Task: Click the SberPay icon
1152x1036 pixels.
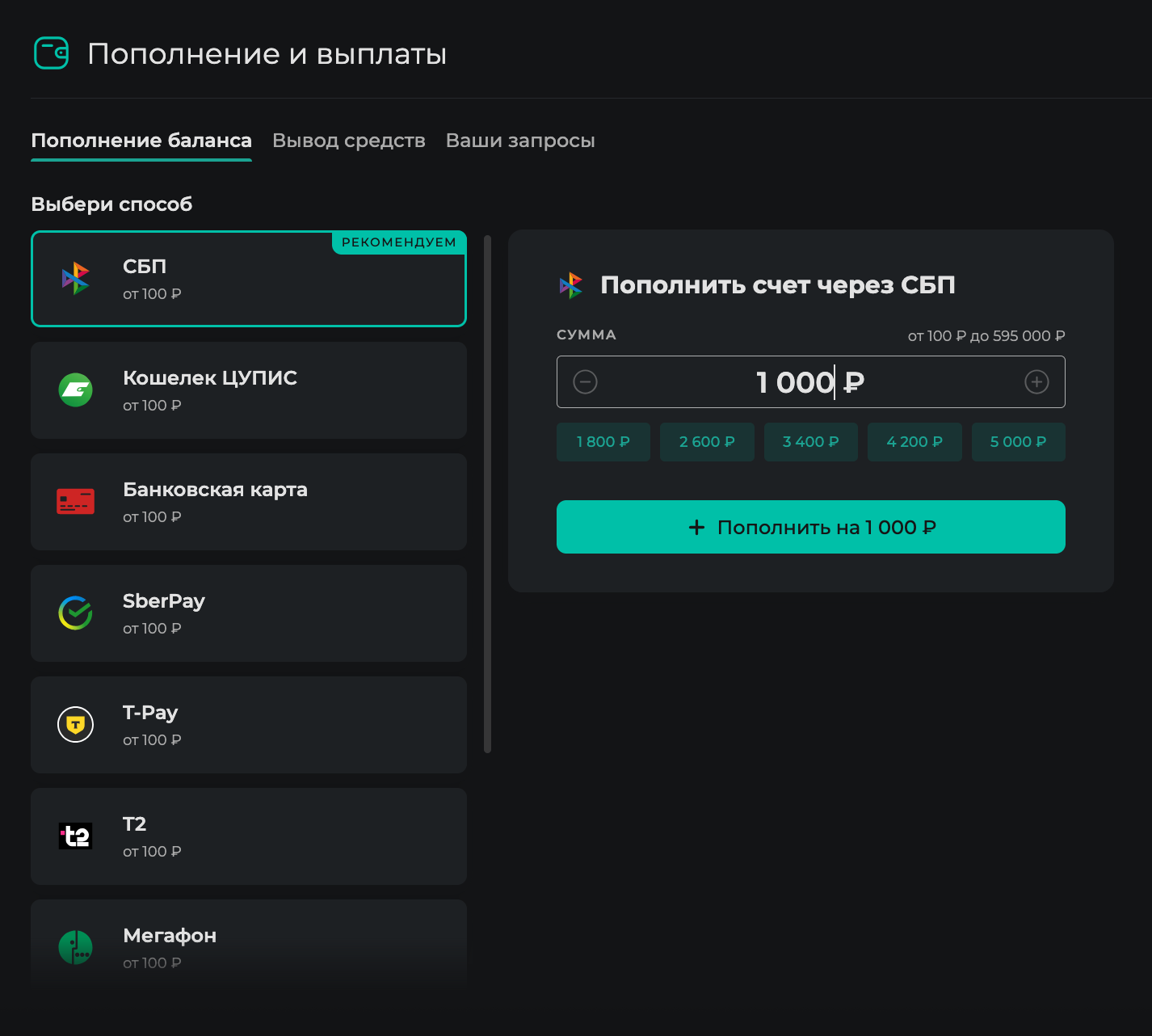Action: pyautogui.click(x=75, y=613)
